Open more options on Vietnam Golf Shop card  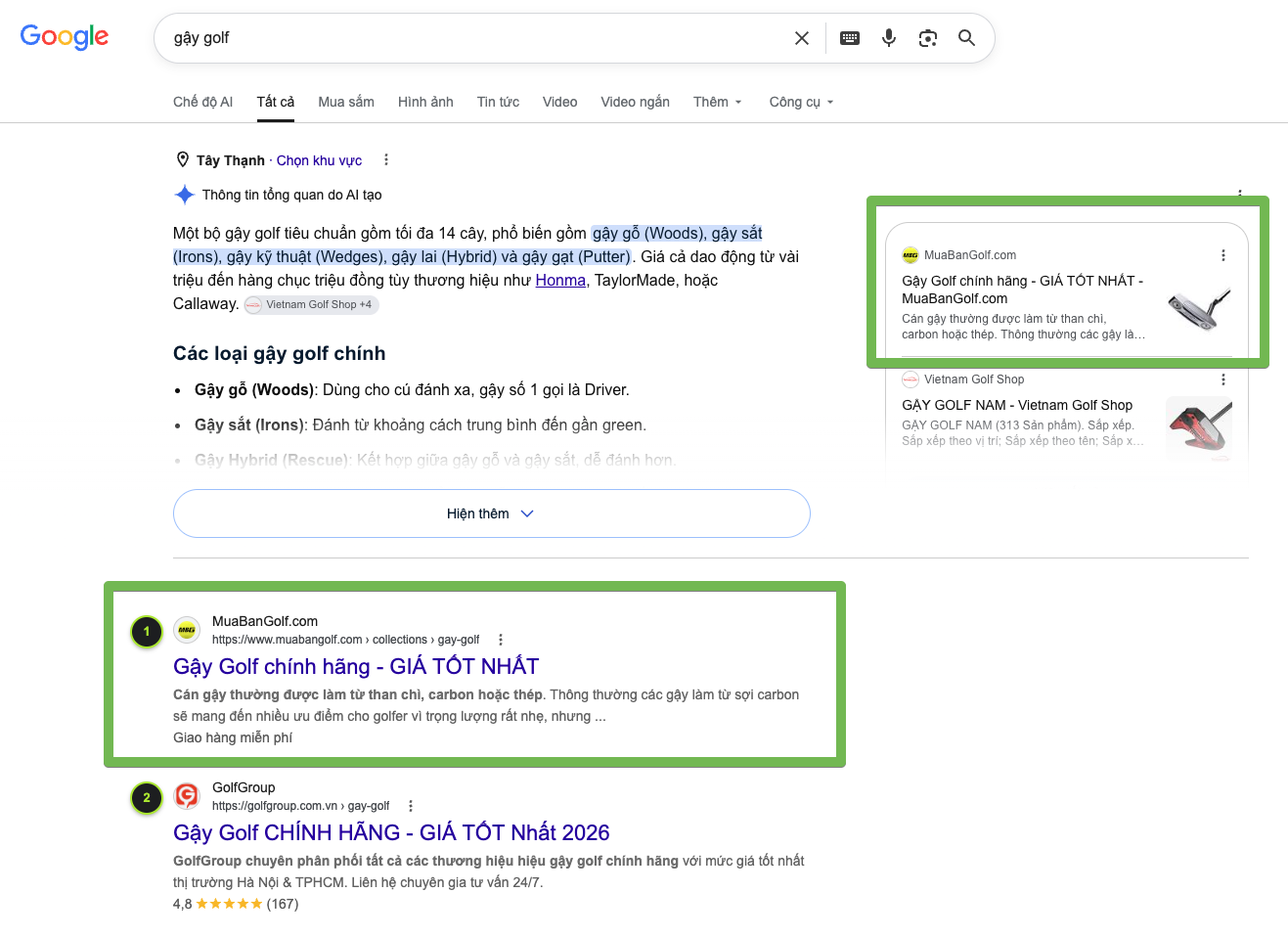click(1223, 379)
